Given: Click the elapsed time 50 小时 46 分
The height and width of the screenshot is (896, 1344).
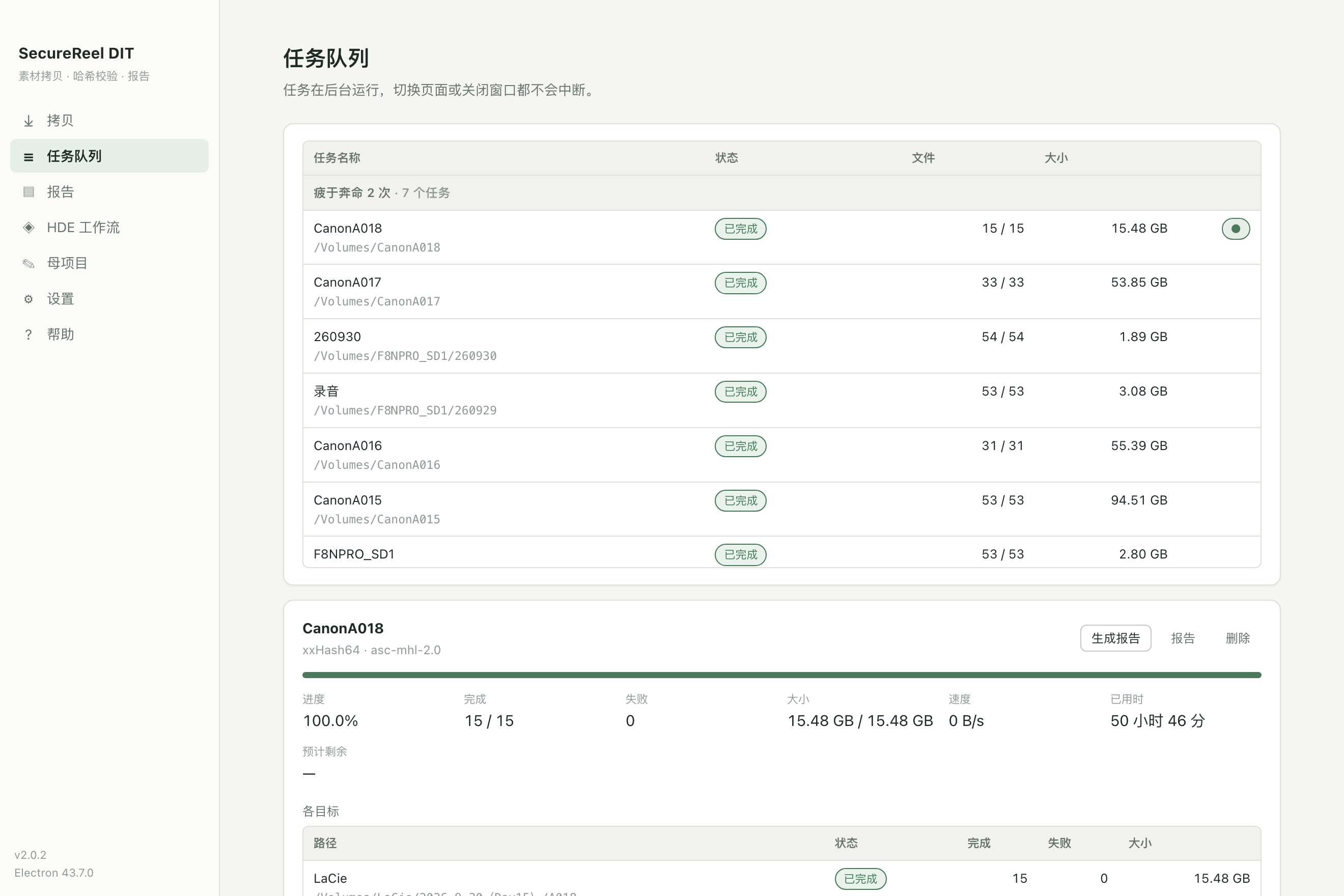Looking at the screenshot, I should [x=1157, y=720].
